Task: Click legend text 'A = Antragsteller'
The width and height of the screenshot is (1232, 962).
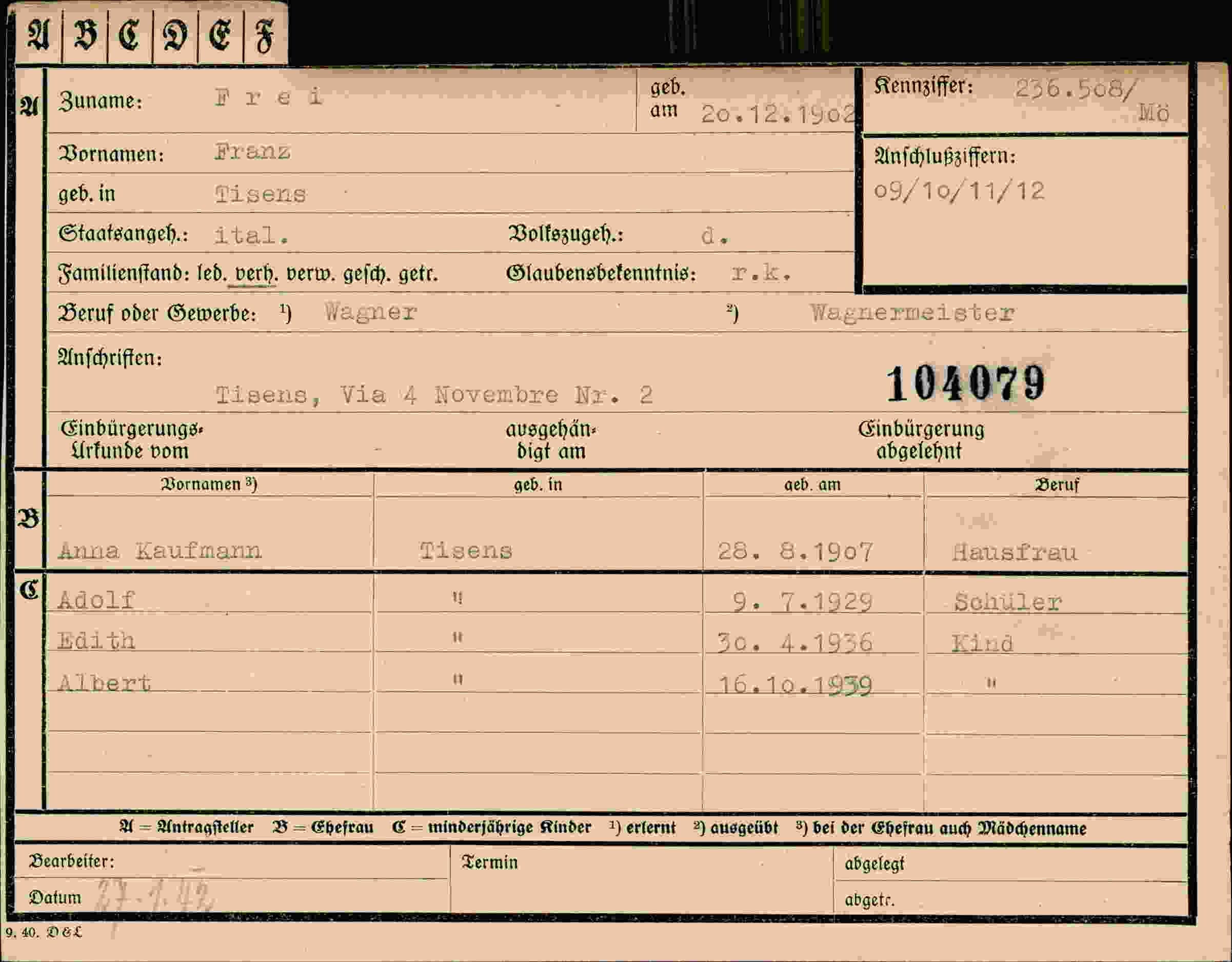Action: [187, 827]
